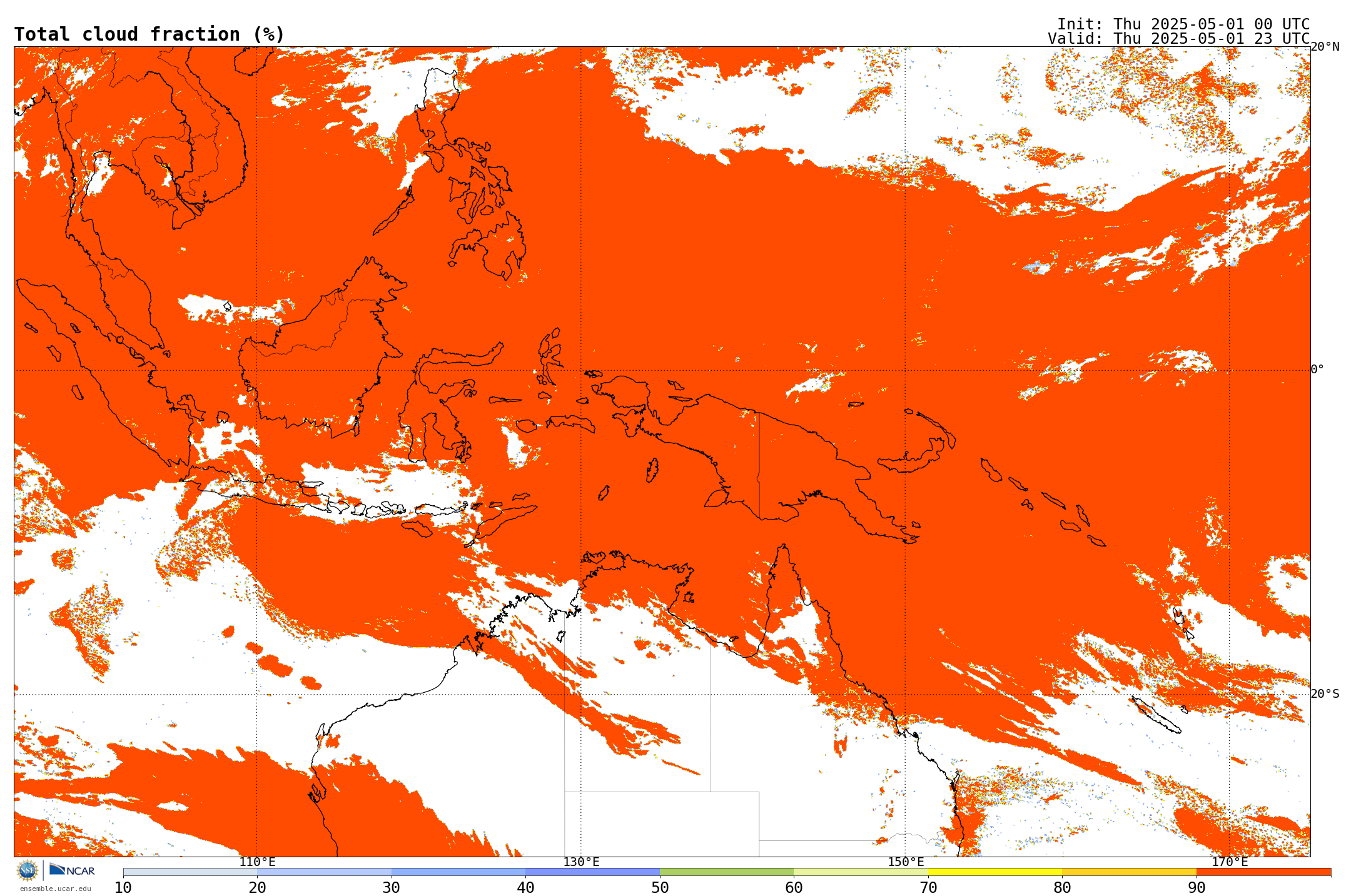Click the 90+ orange-red colorbar segment

click(x=1263, y=872)
